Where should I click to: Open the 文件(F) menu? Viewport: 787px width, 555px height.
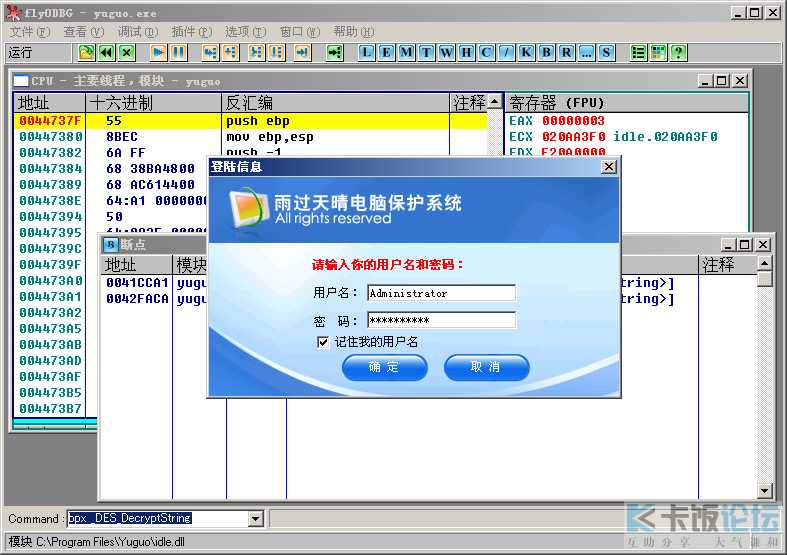[x=30, y=32]
